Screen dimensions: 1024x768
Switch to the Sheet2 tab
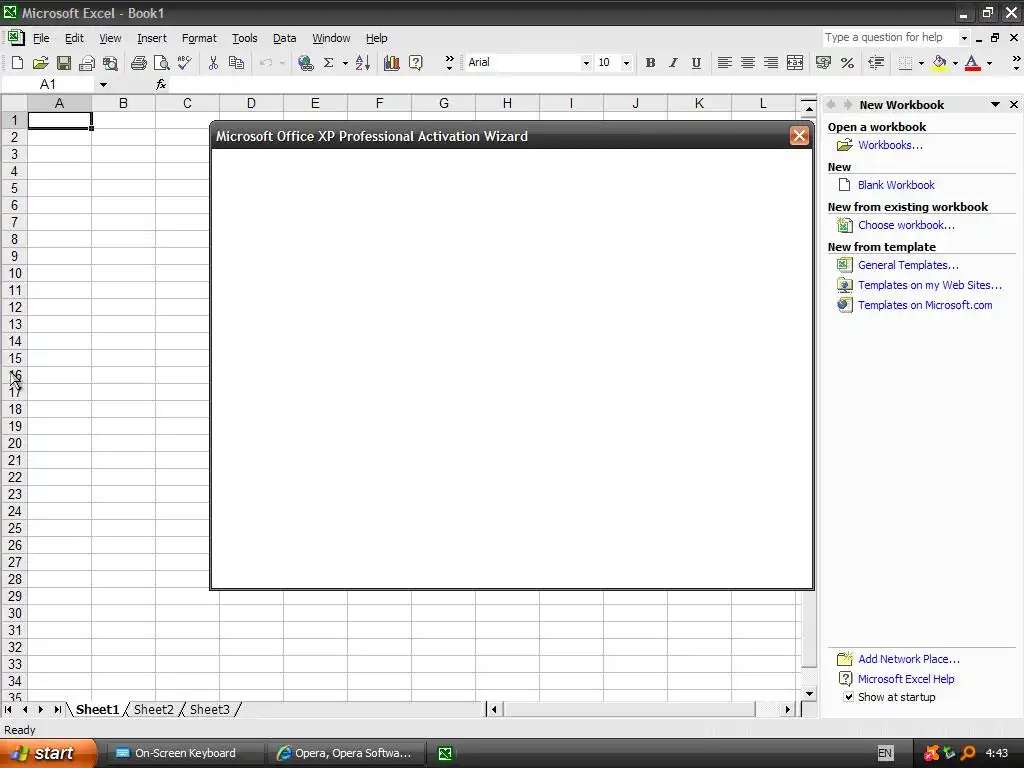tap(153, 709)
